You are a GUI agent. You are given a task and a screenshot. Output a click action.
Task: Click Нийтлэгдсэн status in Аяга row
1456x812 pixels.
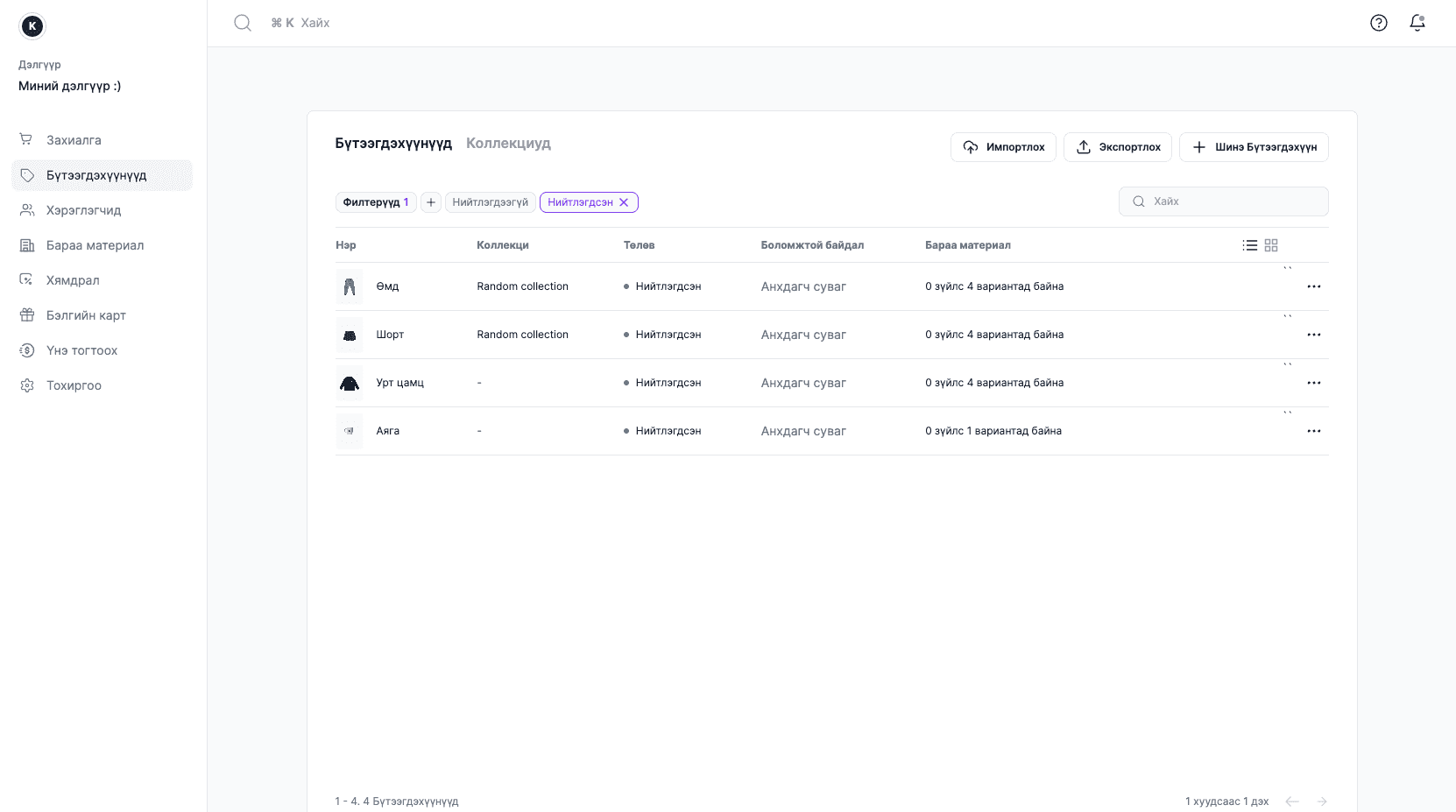662,431
